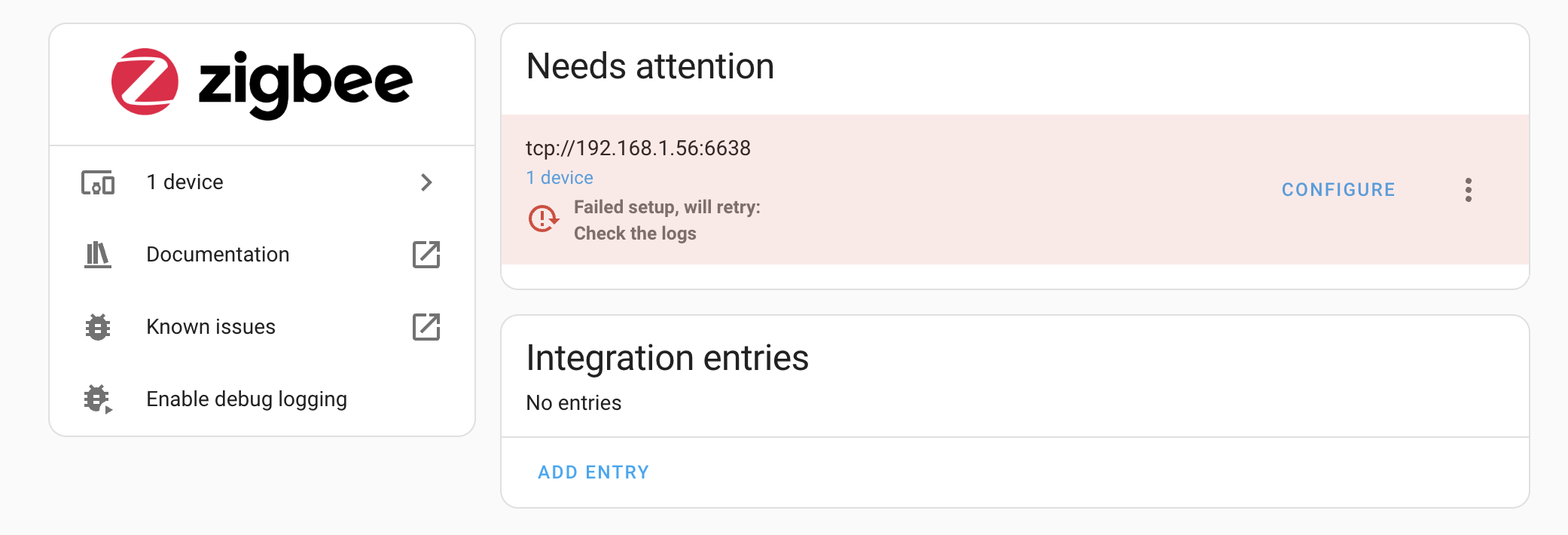
Task: Click the Known issues text label
Action: coord(211,326)
